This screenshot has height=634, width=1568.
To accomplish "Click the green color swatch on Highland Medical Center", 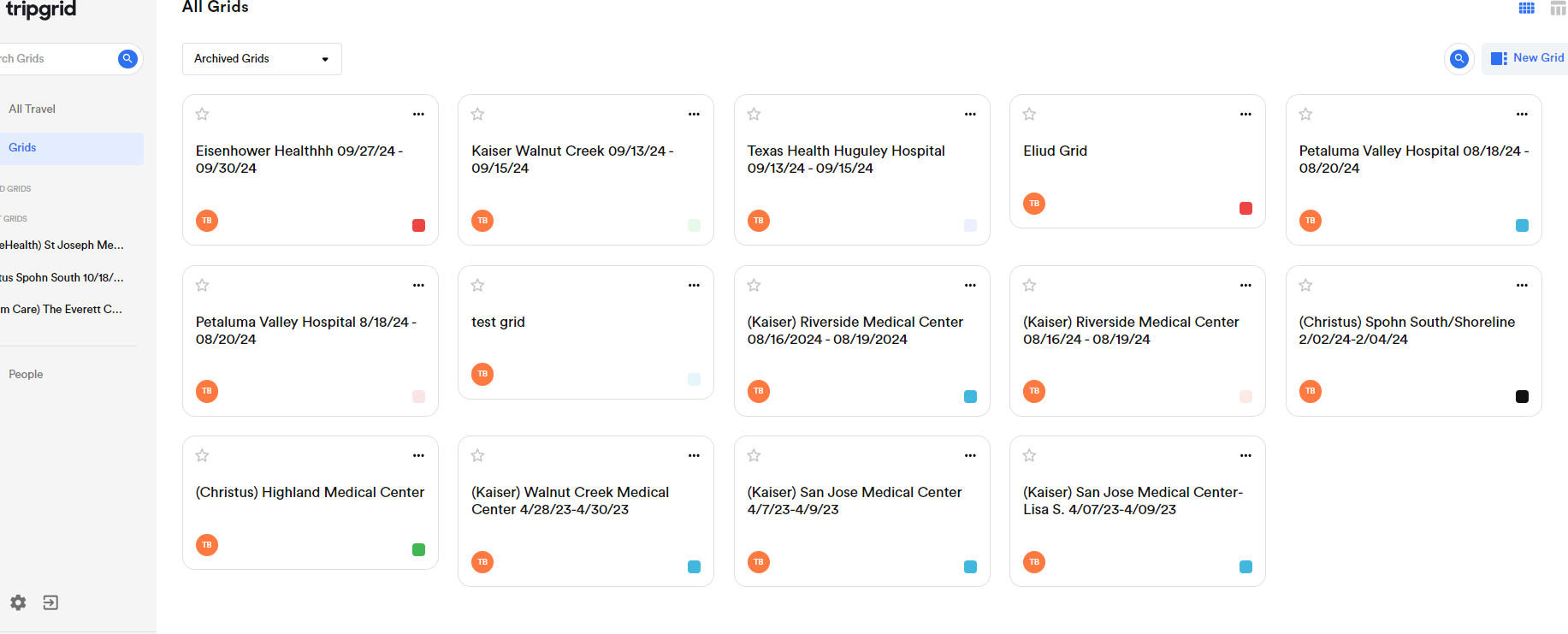I will coord(418,549).
